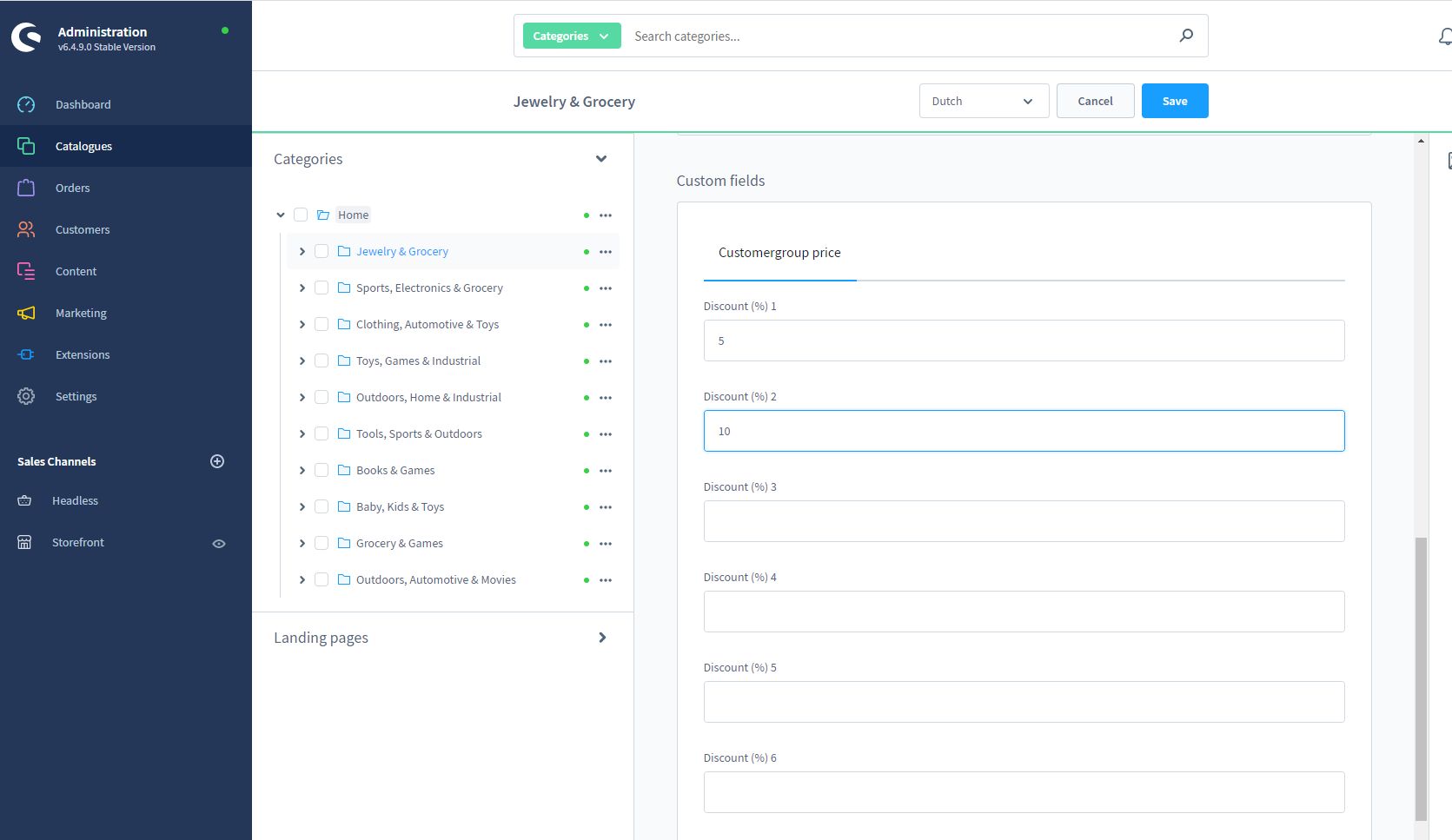Open the Categories search type dropdown
Viewport: 1452px width, 840px height.
tap(572, 36)
